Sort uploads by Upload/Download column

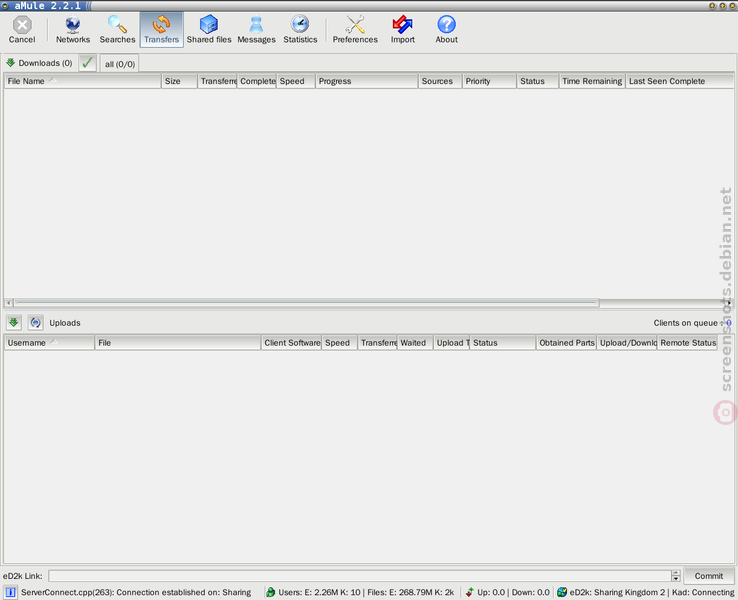pyautogui.click(x=627, y=343)
